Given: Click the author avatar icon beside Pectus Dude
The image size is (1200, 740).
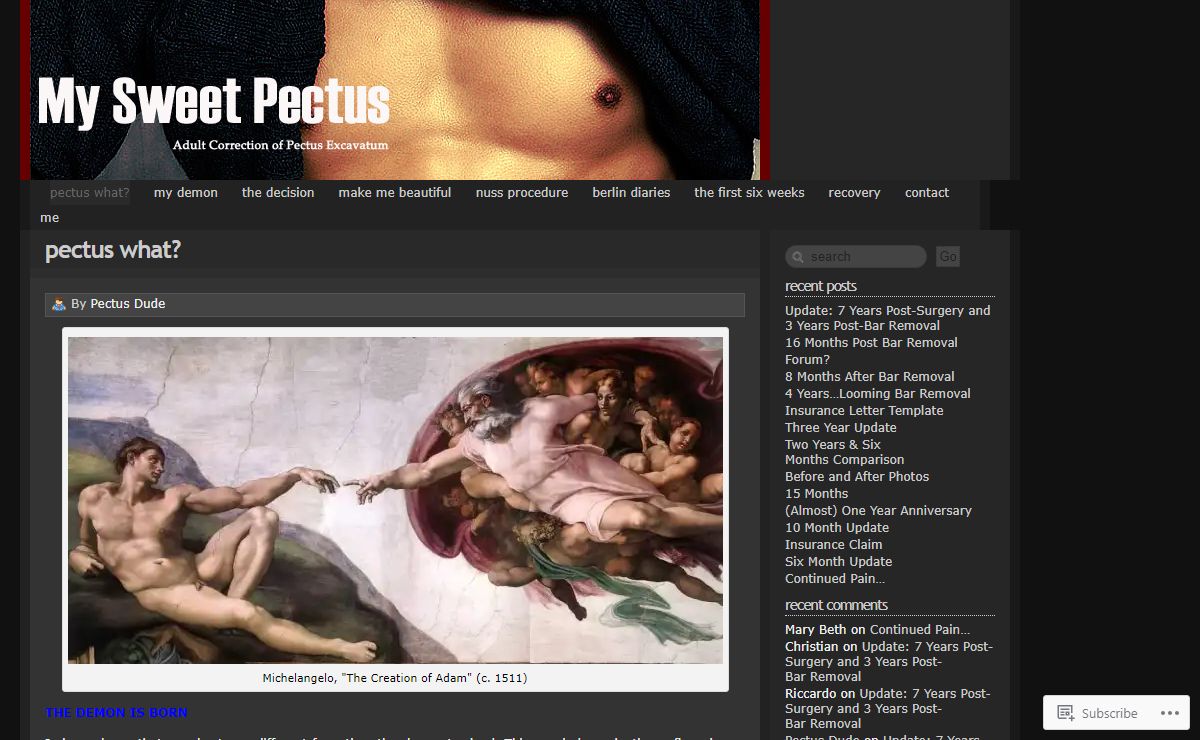Looking at the screenshot, I should 59,304.
